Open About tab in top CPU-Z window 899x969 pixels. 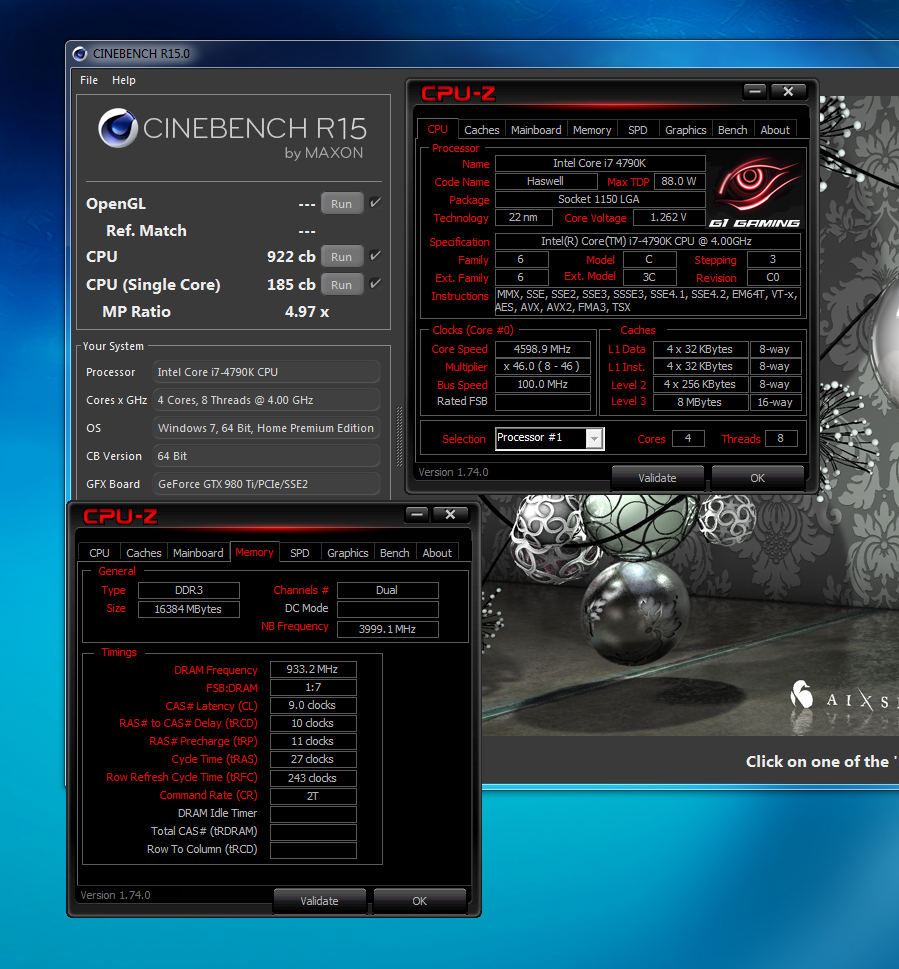775,130
